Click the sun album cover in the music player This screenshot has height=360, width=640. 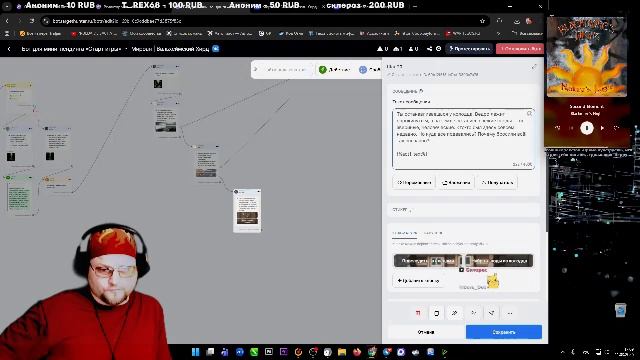coord(587,57)
